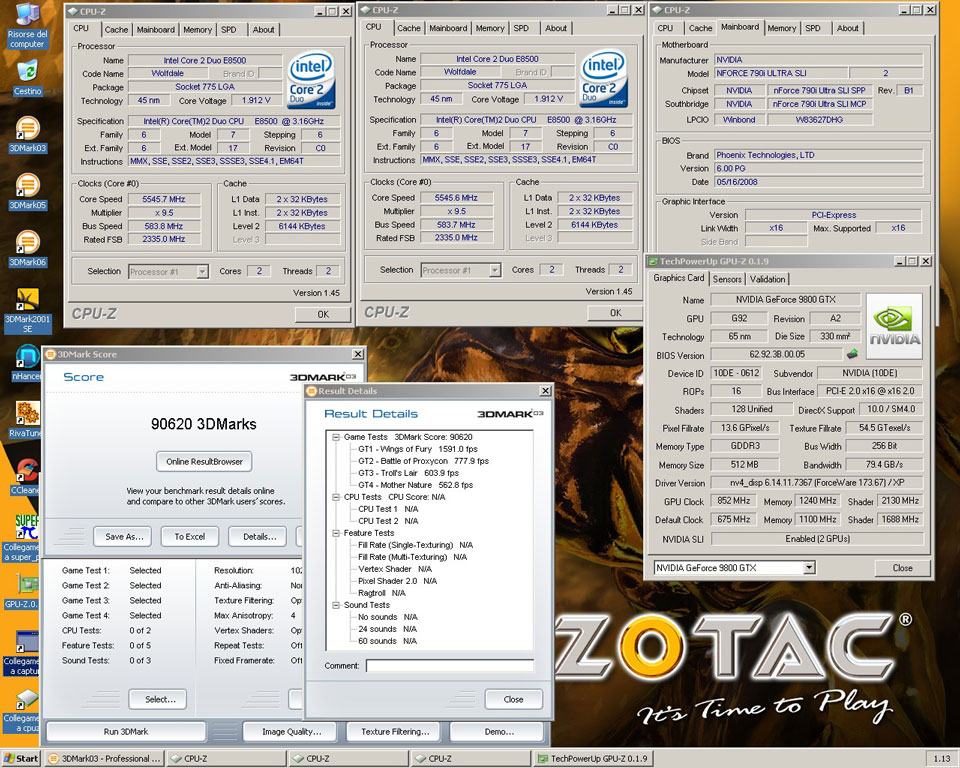
Task: Open the Mainboard tab in middle CPU-Z window
Action: (448, 28)
